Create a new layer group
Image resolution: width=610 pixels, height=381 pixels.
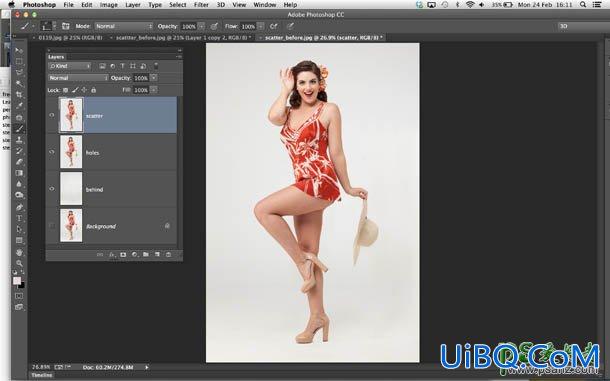point(145,255)
